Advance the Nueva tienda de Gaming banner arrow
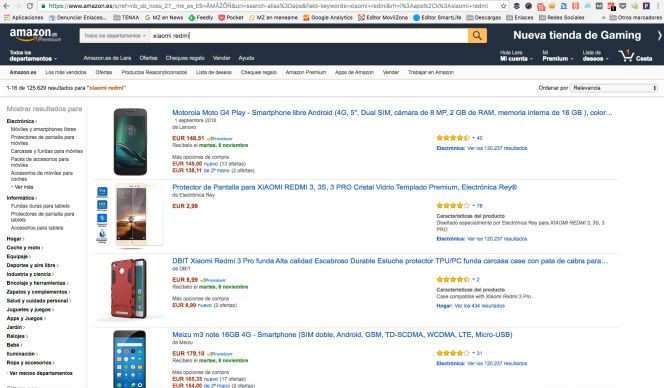Viewport: 664px width, 388px height. coord(659,36)
